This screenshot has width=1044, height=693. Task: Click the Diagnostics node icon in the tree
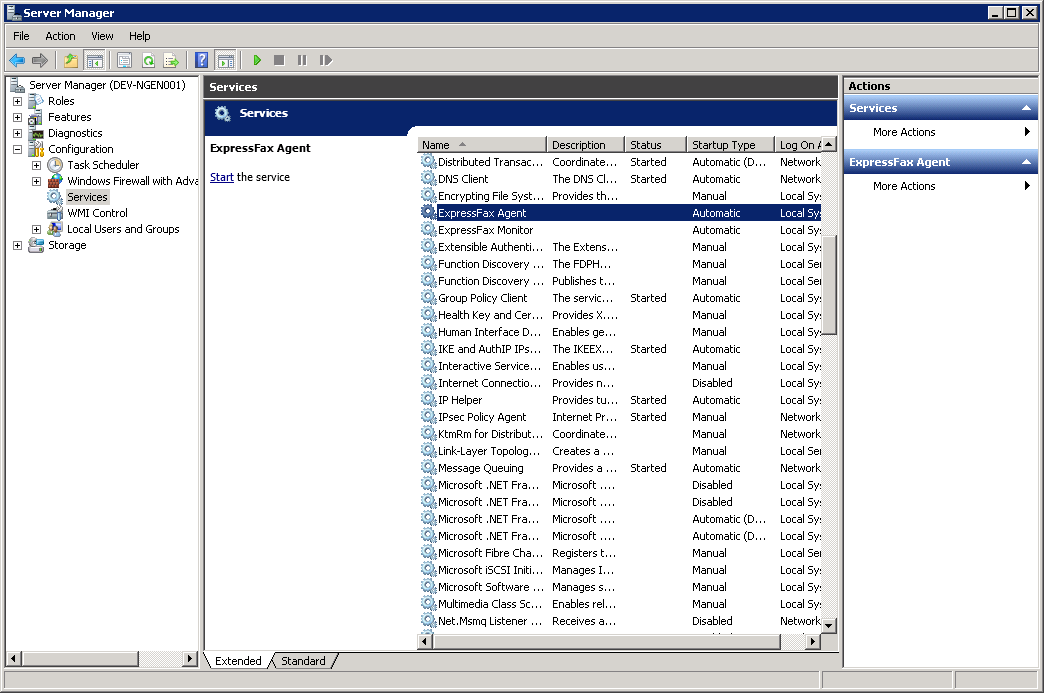click(36, 133)
